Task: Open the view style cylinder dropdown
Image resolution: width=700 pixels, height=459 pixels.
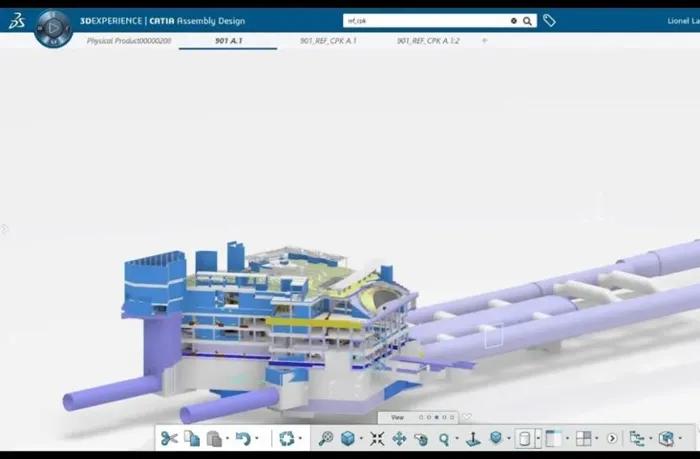Action: pyautogui.click(x=538, y=439)
